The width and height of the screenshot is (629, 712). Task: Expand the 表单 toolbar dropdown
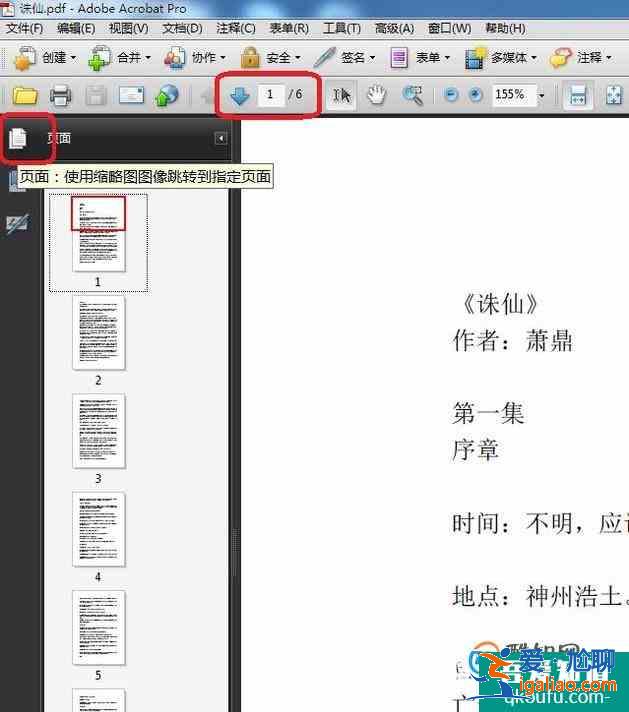point(447,58)
